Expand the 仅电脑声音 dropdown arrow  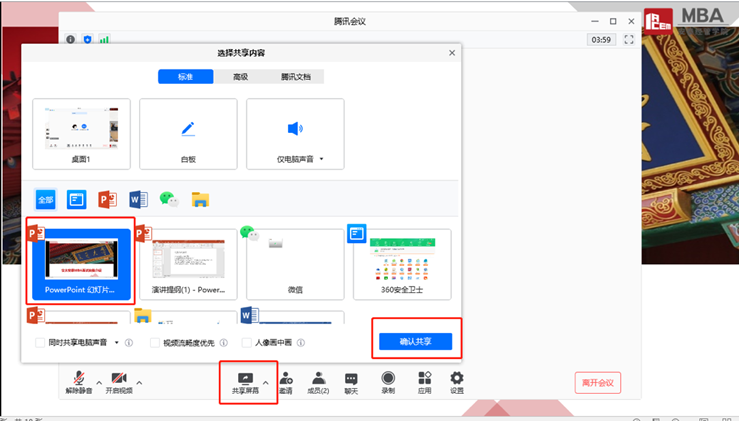click(322, 159)
